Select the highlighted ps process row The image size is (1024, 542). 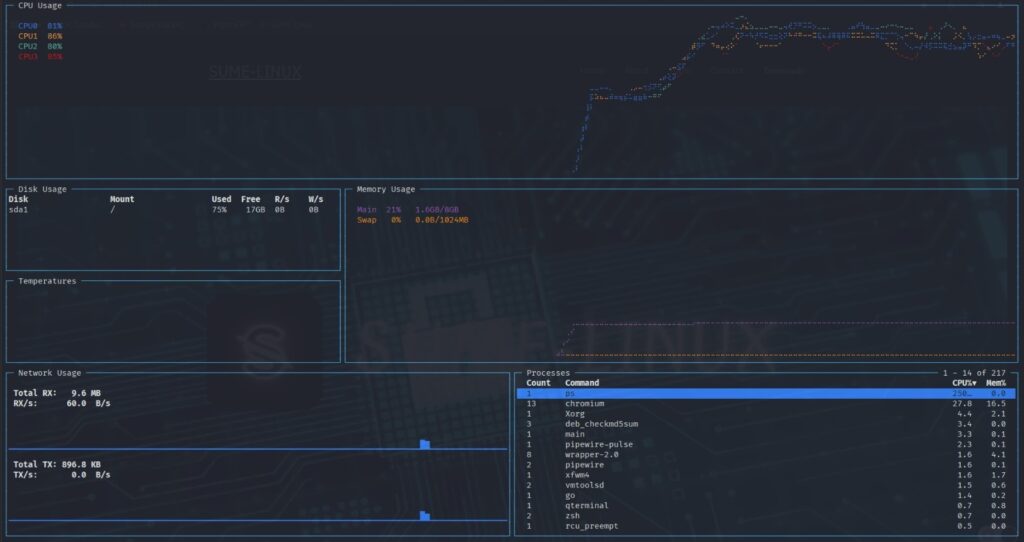click(766, 394)
